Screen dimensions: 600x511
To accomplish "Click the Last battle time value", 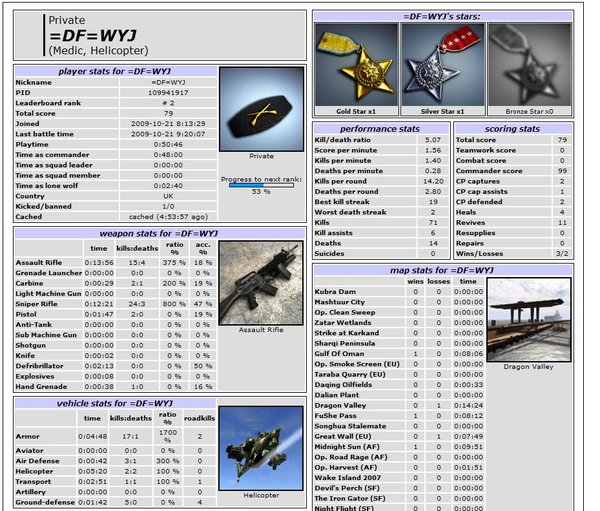I will tap(168, 134).
